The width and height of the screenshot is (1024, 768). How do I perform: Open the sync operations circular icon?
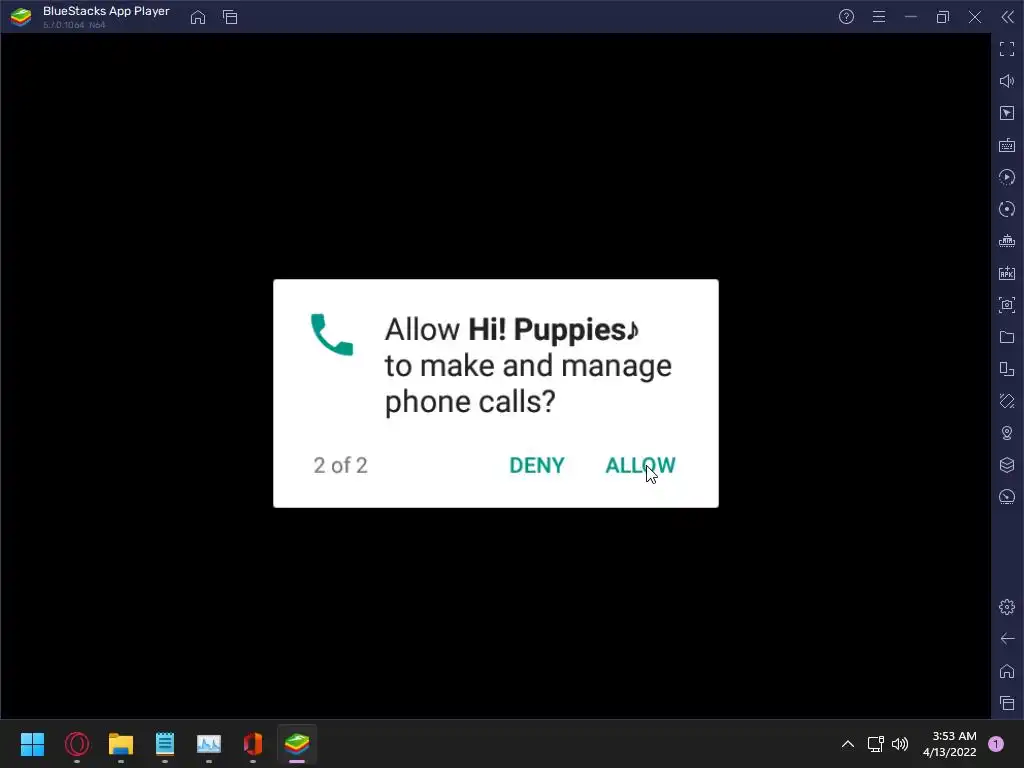click(x=1007, y=209)
